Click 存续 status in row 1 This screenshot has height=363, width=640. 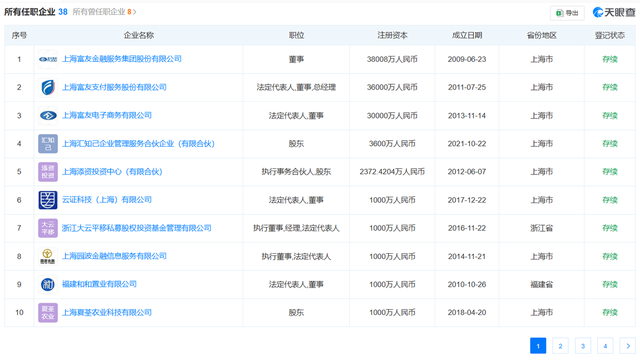coord(610,59)
